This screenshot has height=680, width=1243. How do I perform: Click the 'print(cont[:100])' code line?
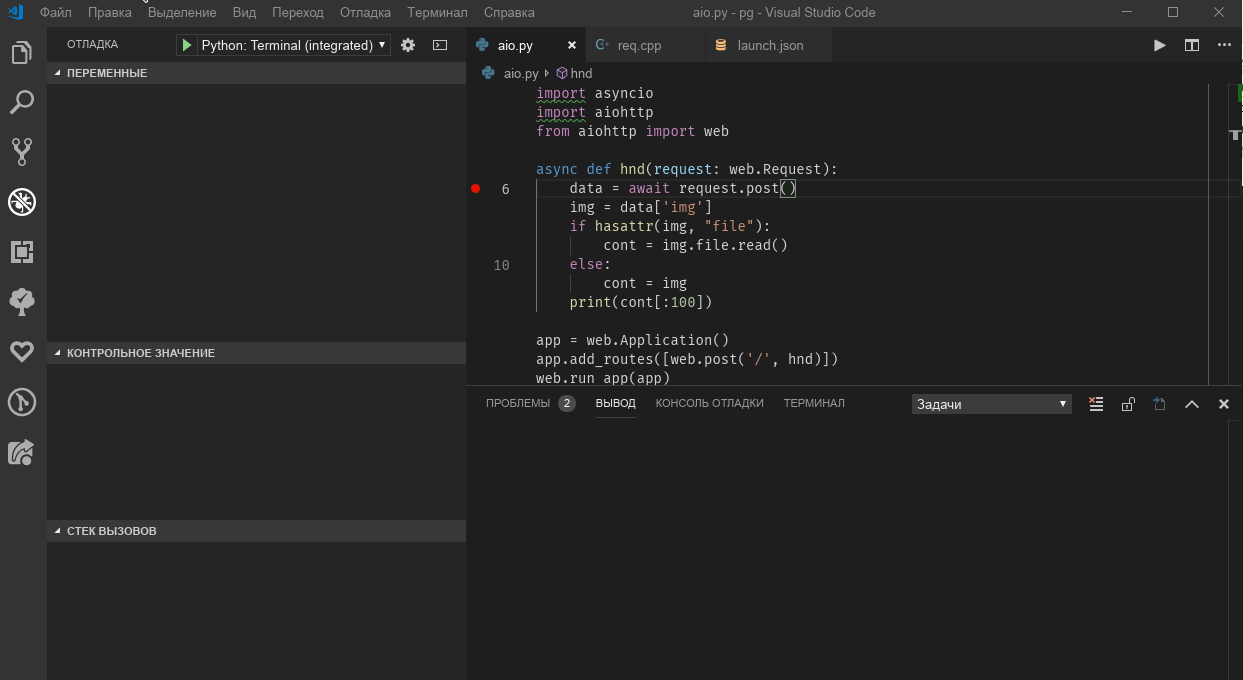click(641, 302)
